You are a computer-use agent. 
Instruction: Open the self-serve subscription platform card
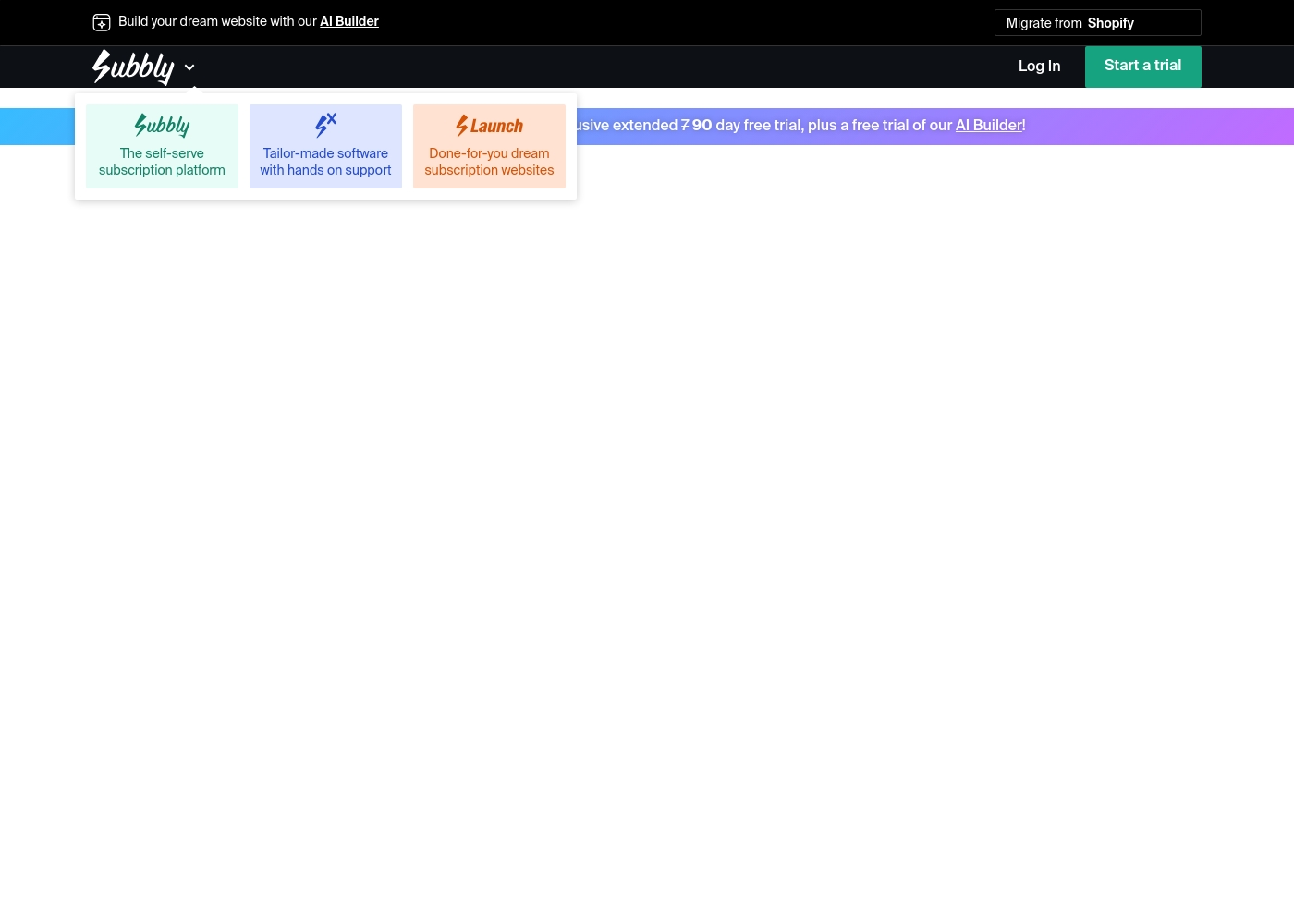pos(162,146)
